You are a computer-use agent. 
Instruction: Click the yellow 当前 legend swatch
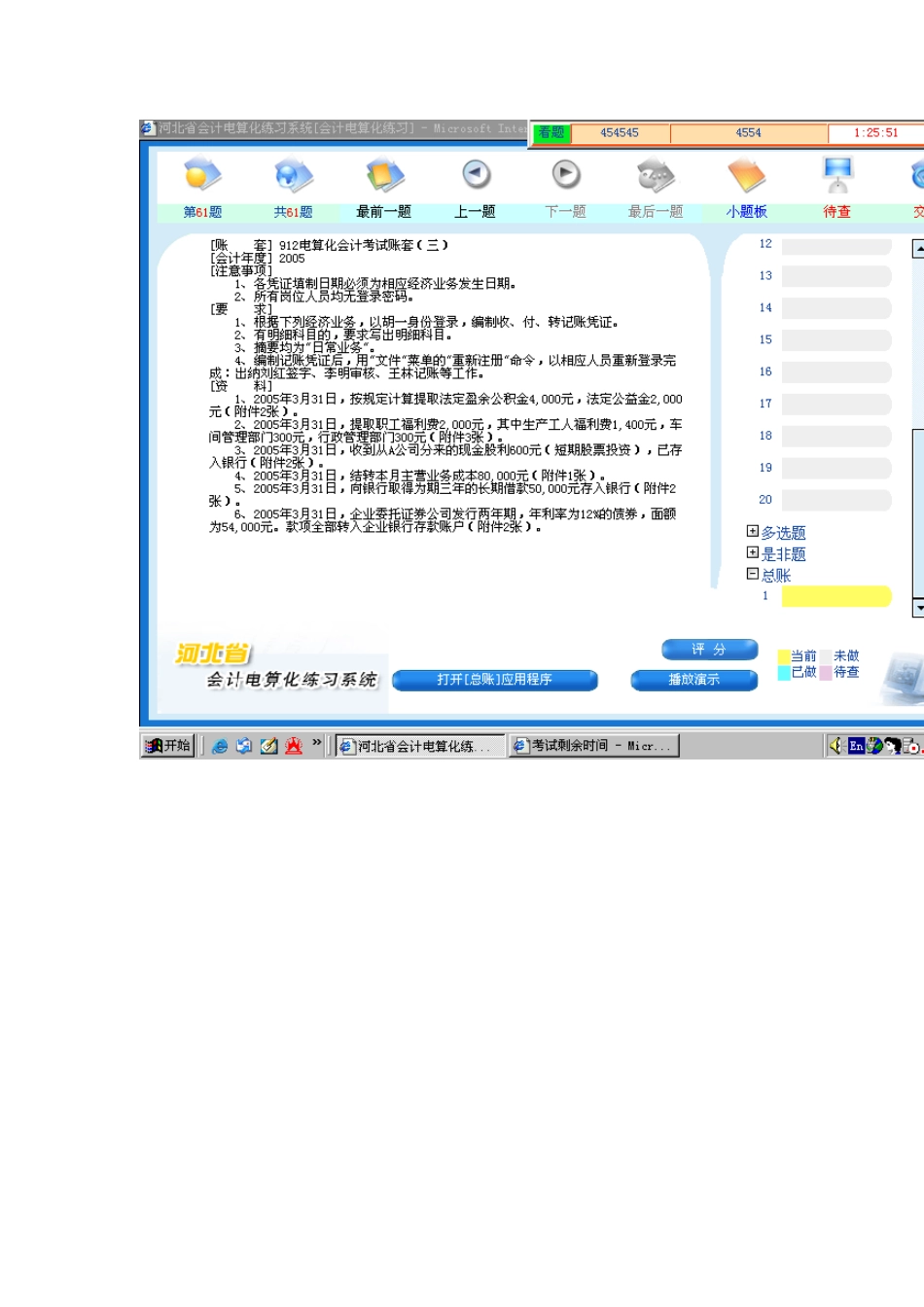pyautogui.click(x=784, y=656)
